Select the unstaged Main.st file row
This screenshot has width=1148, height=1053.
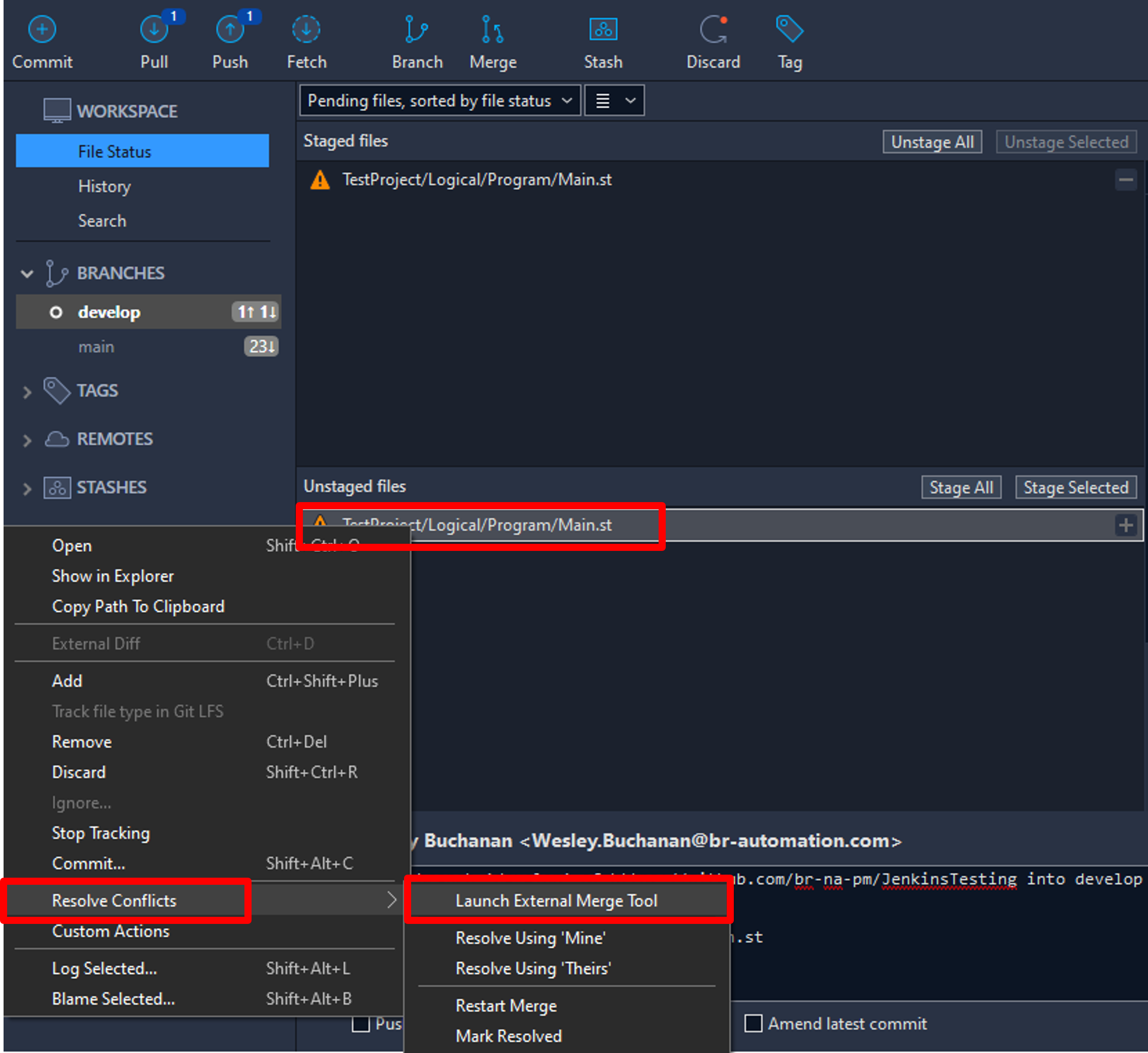721,525
